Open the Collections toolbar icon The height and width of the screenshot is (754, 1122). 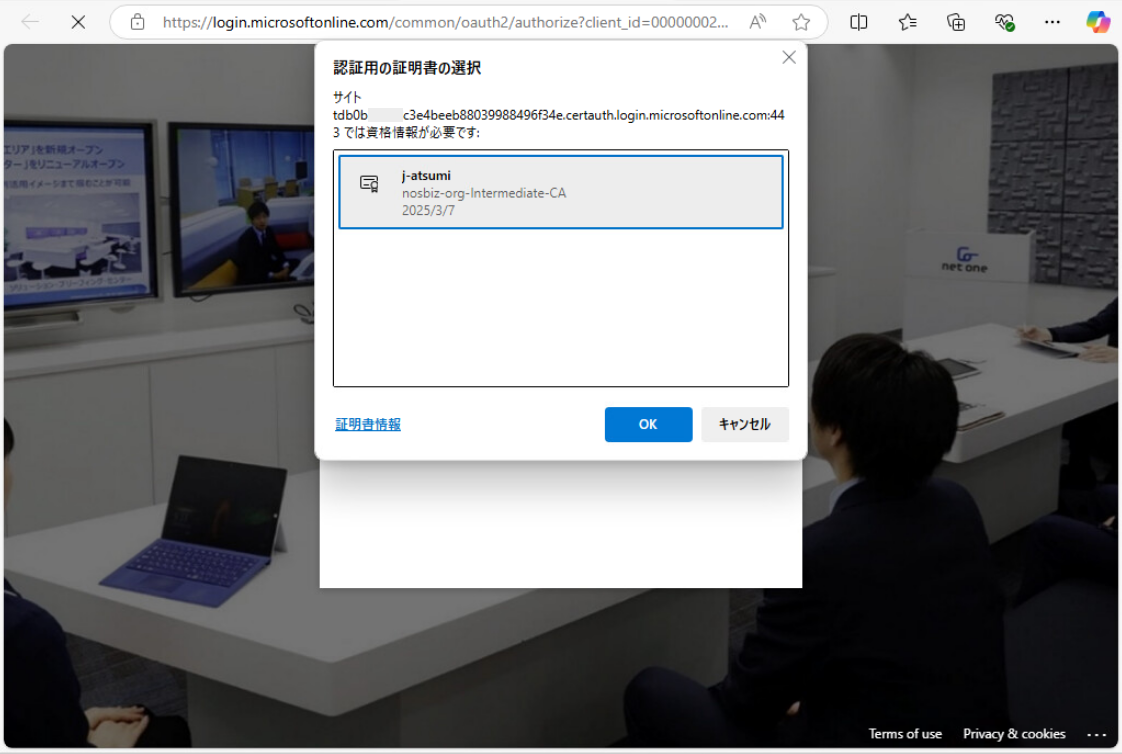pyautogui.click(x=956, y=22)
